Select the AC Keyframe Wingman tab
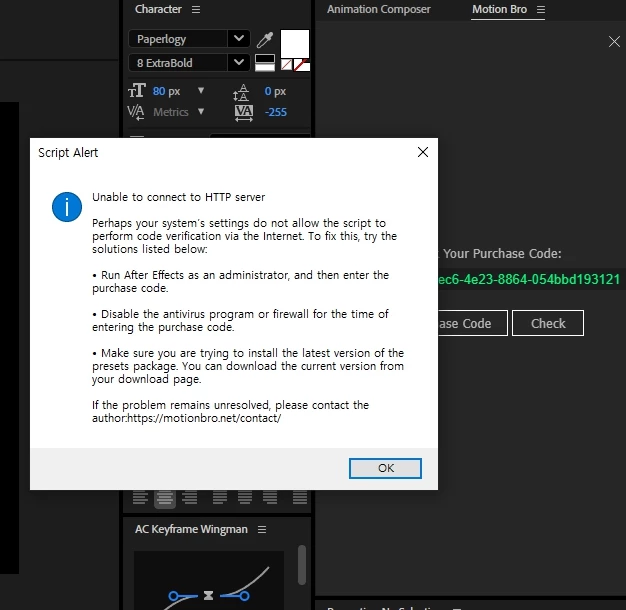Image resolution: width=626 pixels, height=610 pixels. 191,529
